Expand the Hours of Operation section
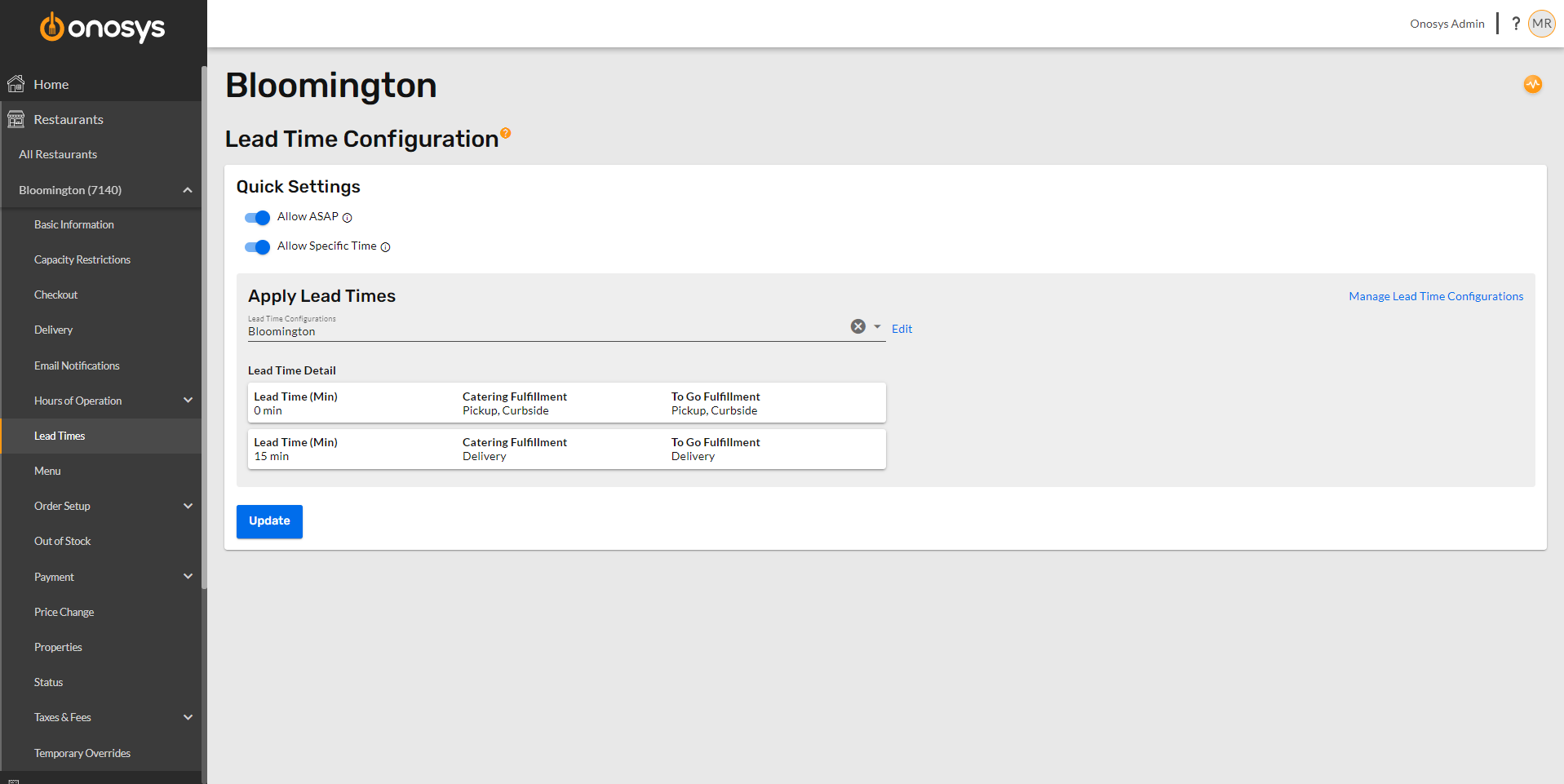This screenshot has width=1564, height=784. (x=77, y=400)
